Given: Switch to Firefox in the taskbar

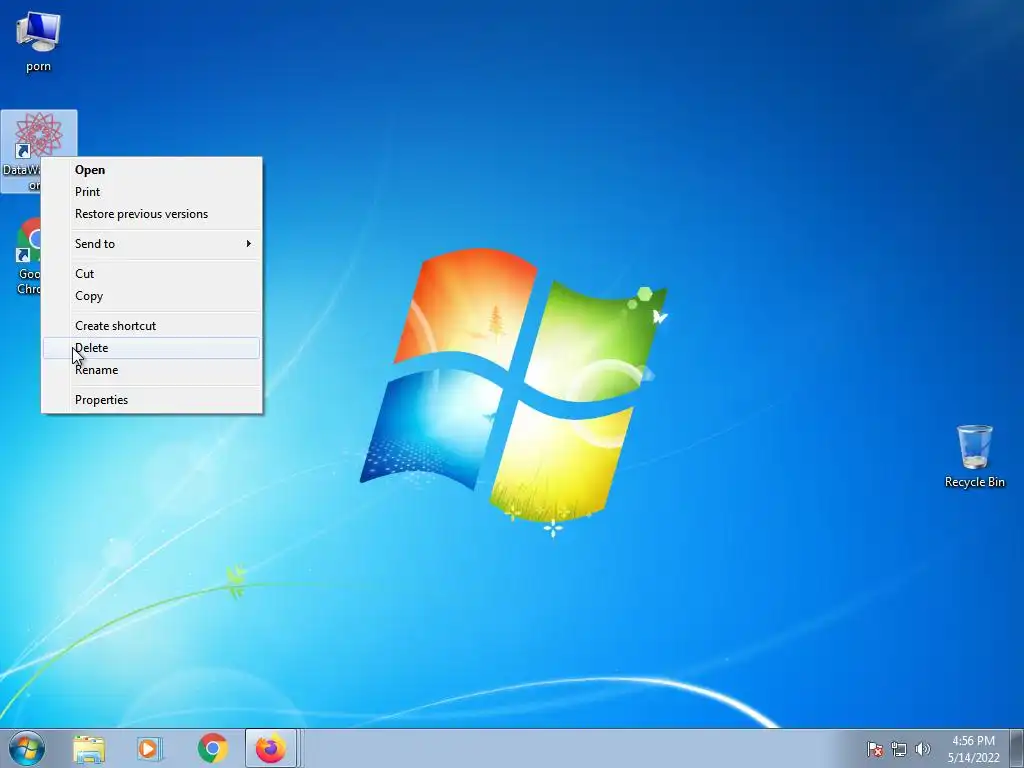Looking at the screenshot, I should tap(271, 748).
